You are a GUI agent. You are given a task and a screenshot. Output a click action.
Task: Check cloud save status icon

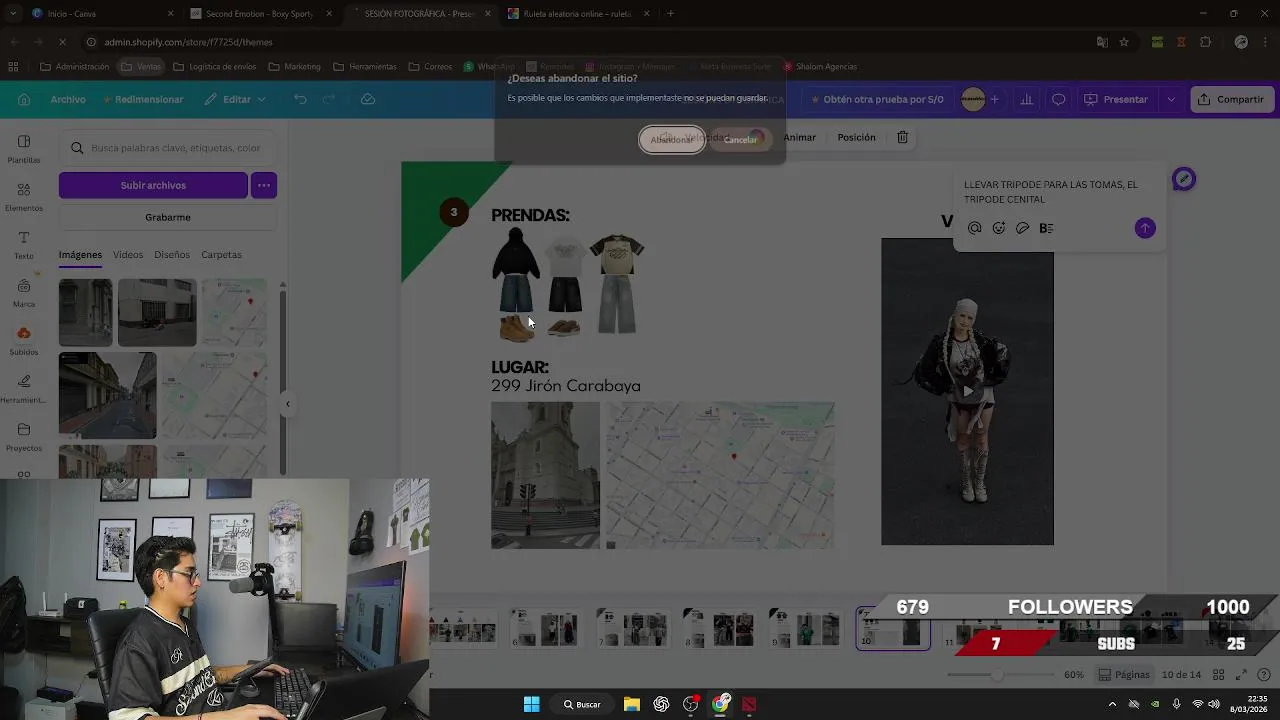pyautogui.click(x=368, y=99)
